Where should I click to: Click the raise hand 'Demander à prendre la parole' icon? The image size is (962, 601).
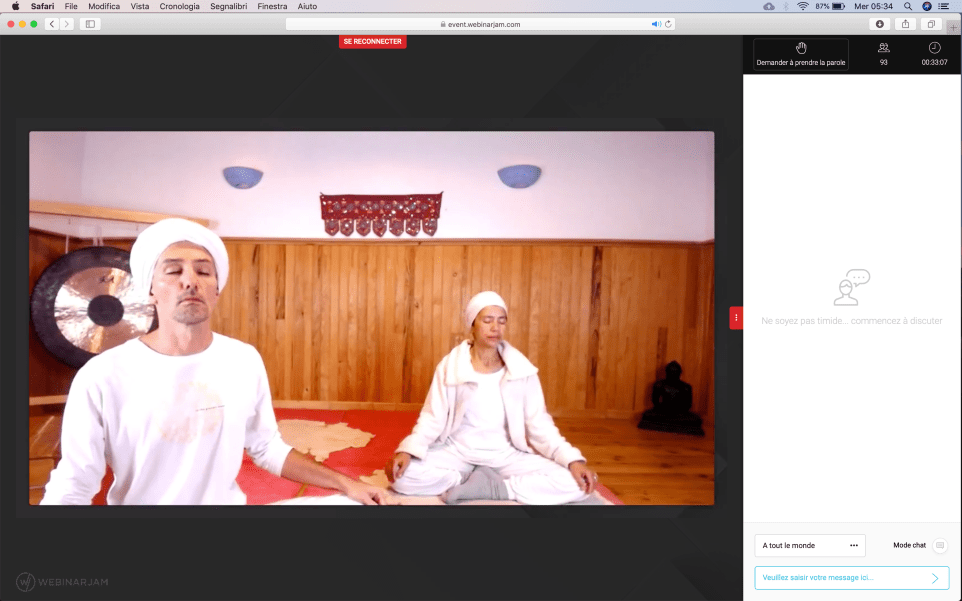(x=800, y=48)
